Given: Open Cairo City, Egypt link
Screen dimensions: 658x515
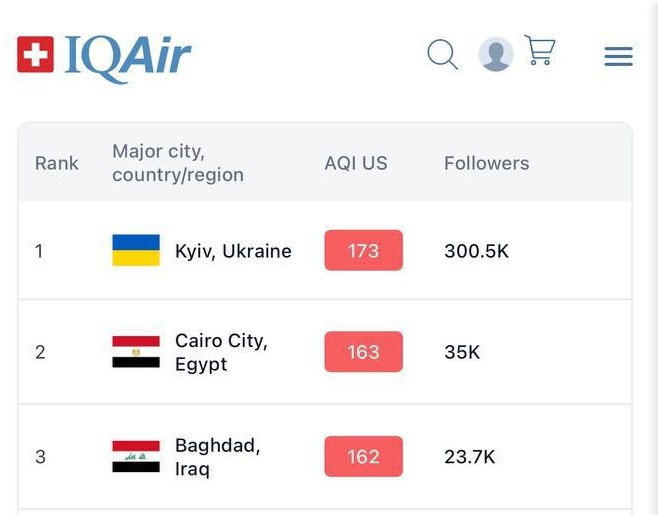Looking at the screenshot, I should pyautogui.click(x=221, y=352).
